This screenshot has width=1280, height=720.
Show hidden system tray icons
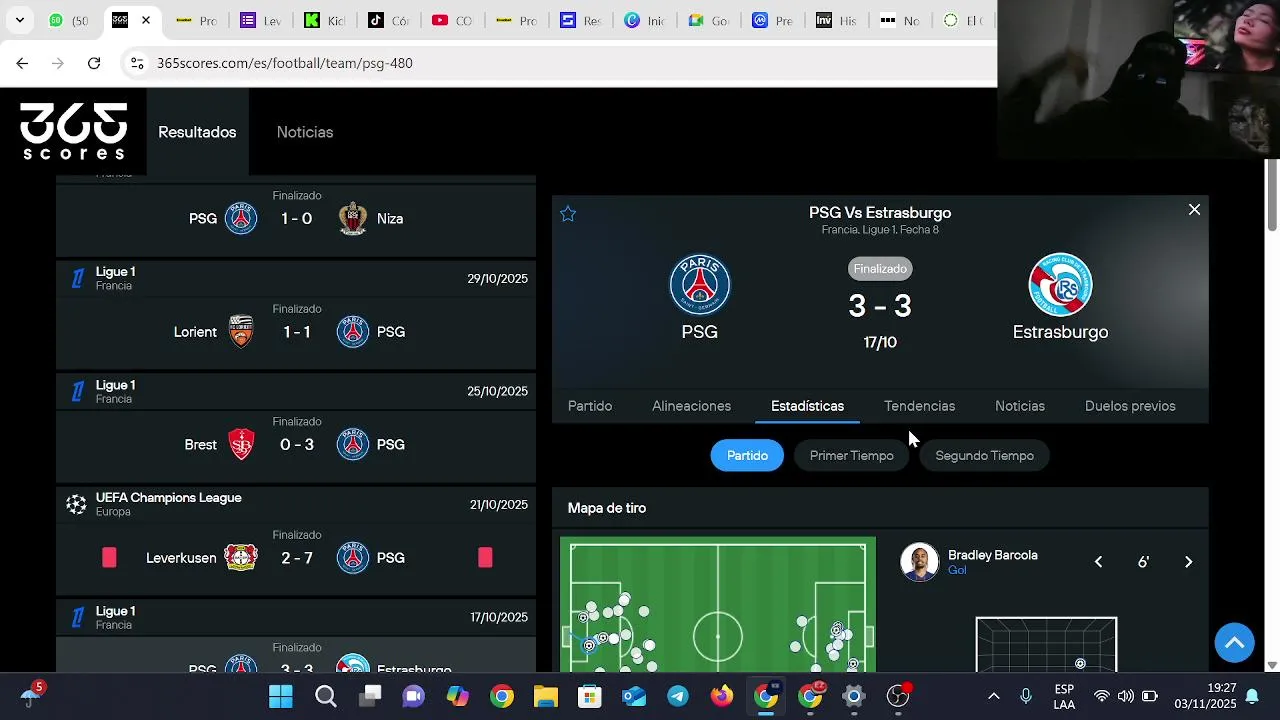click(x=993, y=696)
